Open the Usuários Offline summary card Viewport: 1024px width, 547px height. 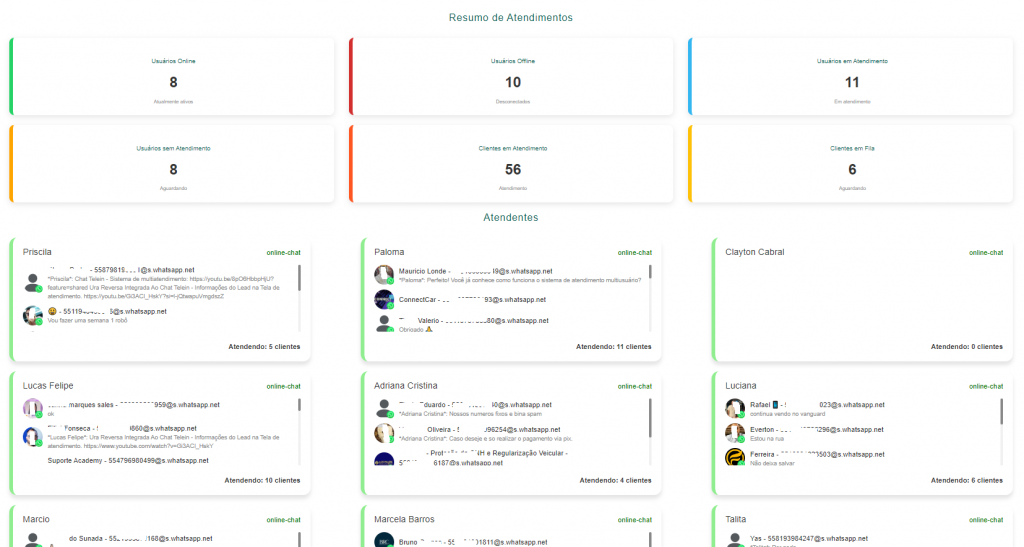pos(512,76)
